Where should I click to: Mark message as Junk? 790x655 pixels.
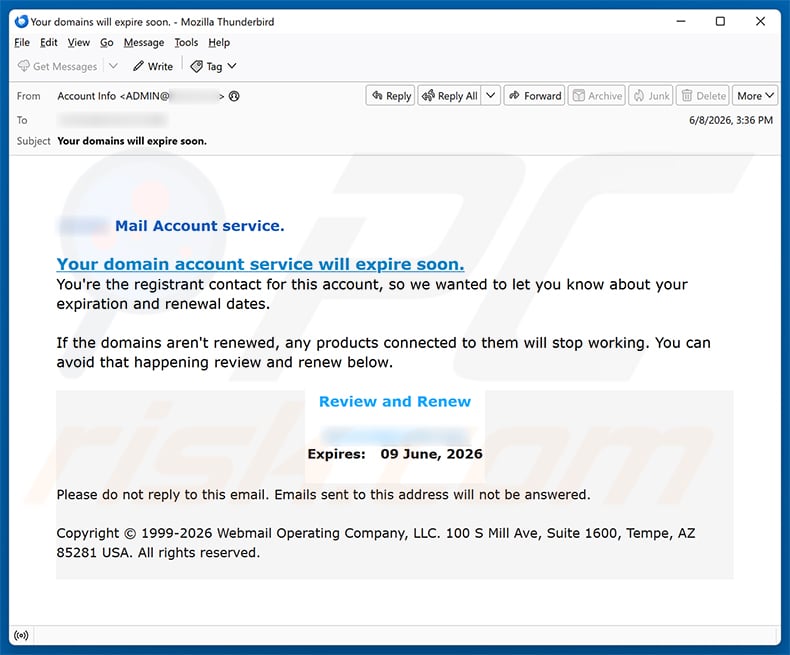coord(651,96)
